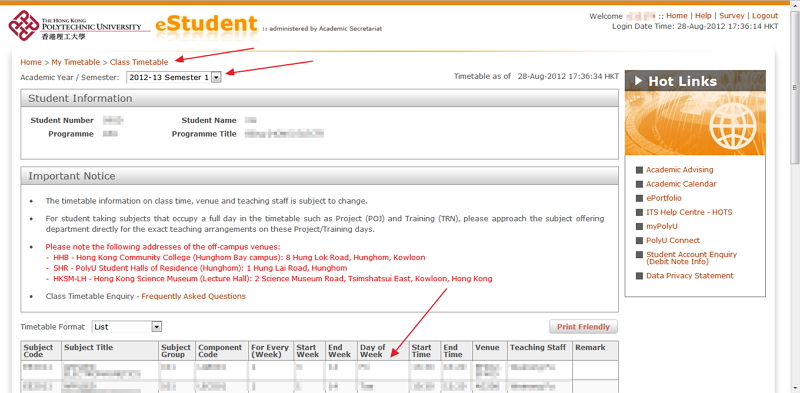Open the Survey link
The height and width of the screenshot is (393, 800).
pos(732,16)
